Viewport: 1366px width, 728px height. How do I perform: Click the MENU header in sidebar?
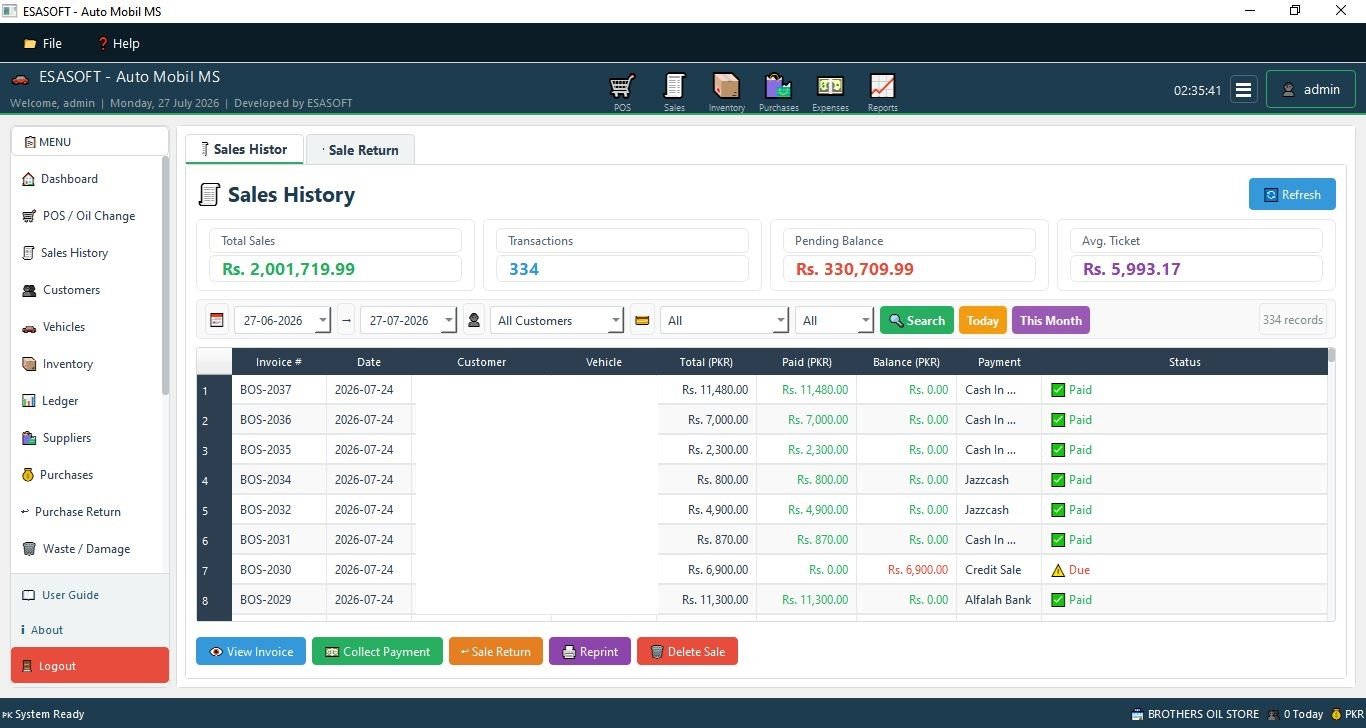click(89, 142)
